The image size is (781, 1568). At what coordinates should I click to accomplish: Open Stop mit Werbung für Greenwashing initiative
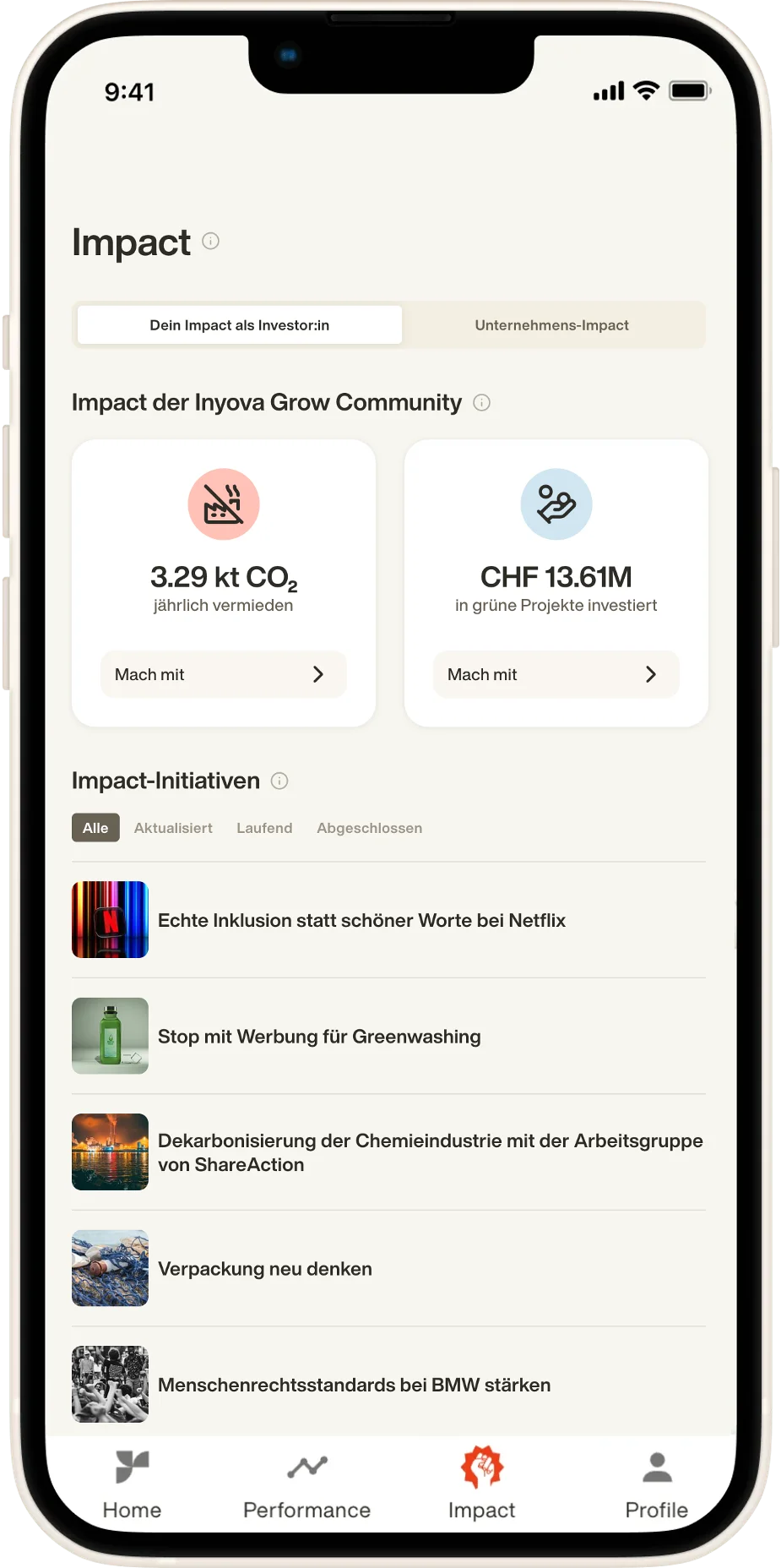(x=319, y=1037)
